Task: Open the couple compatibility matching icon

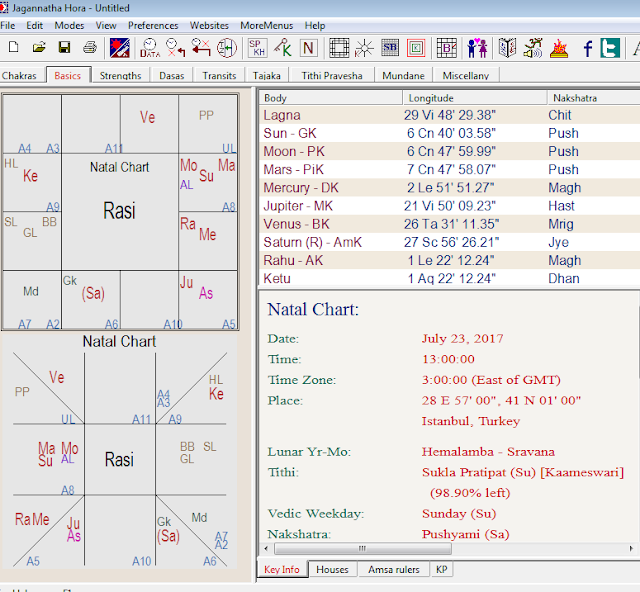Action: [477, 48]
